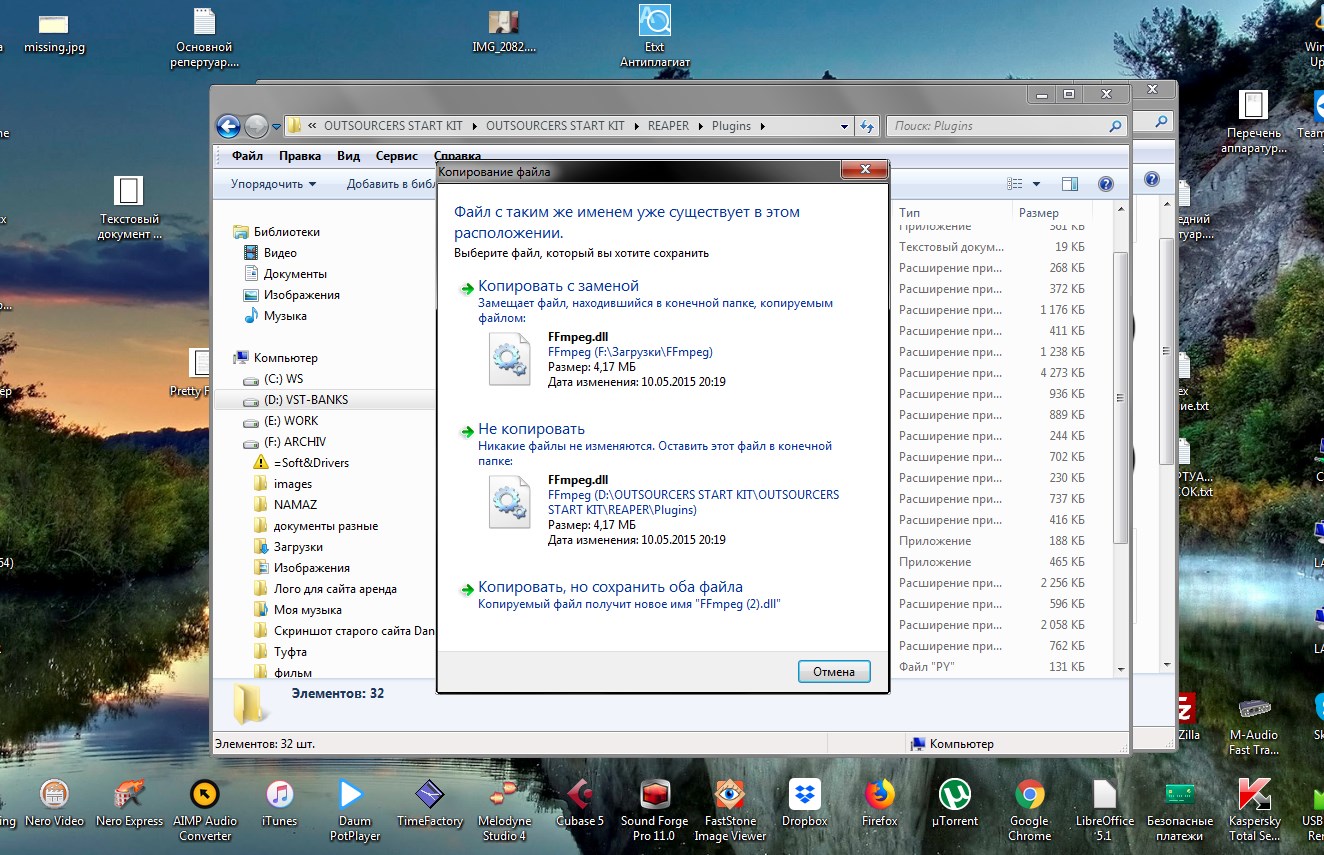Open Файл menu in Explorer

point(247,156)
